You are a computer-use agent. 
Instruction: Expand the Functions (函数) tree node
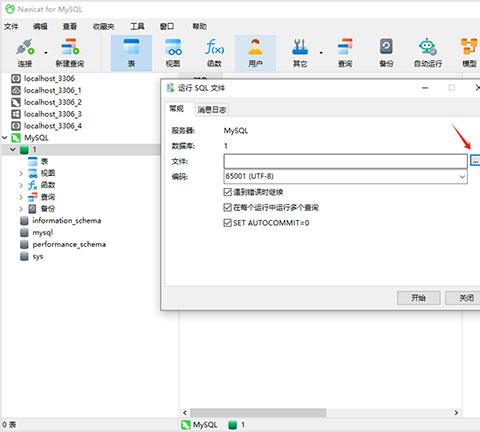pos(21,185)
